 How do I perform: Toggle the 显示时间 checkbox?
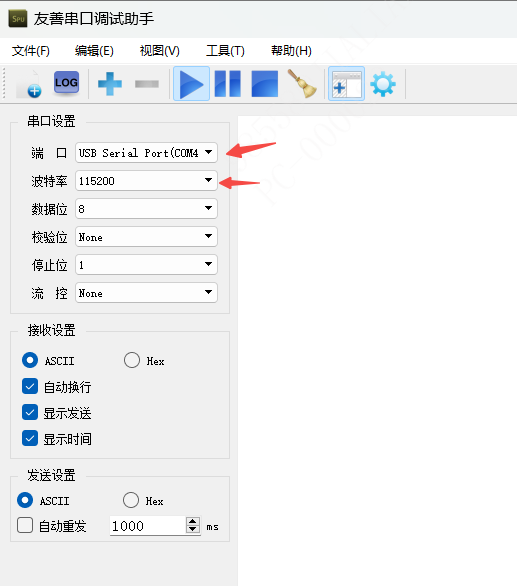(x=30, y=438)
